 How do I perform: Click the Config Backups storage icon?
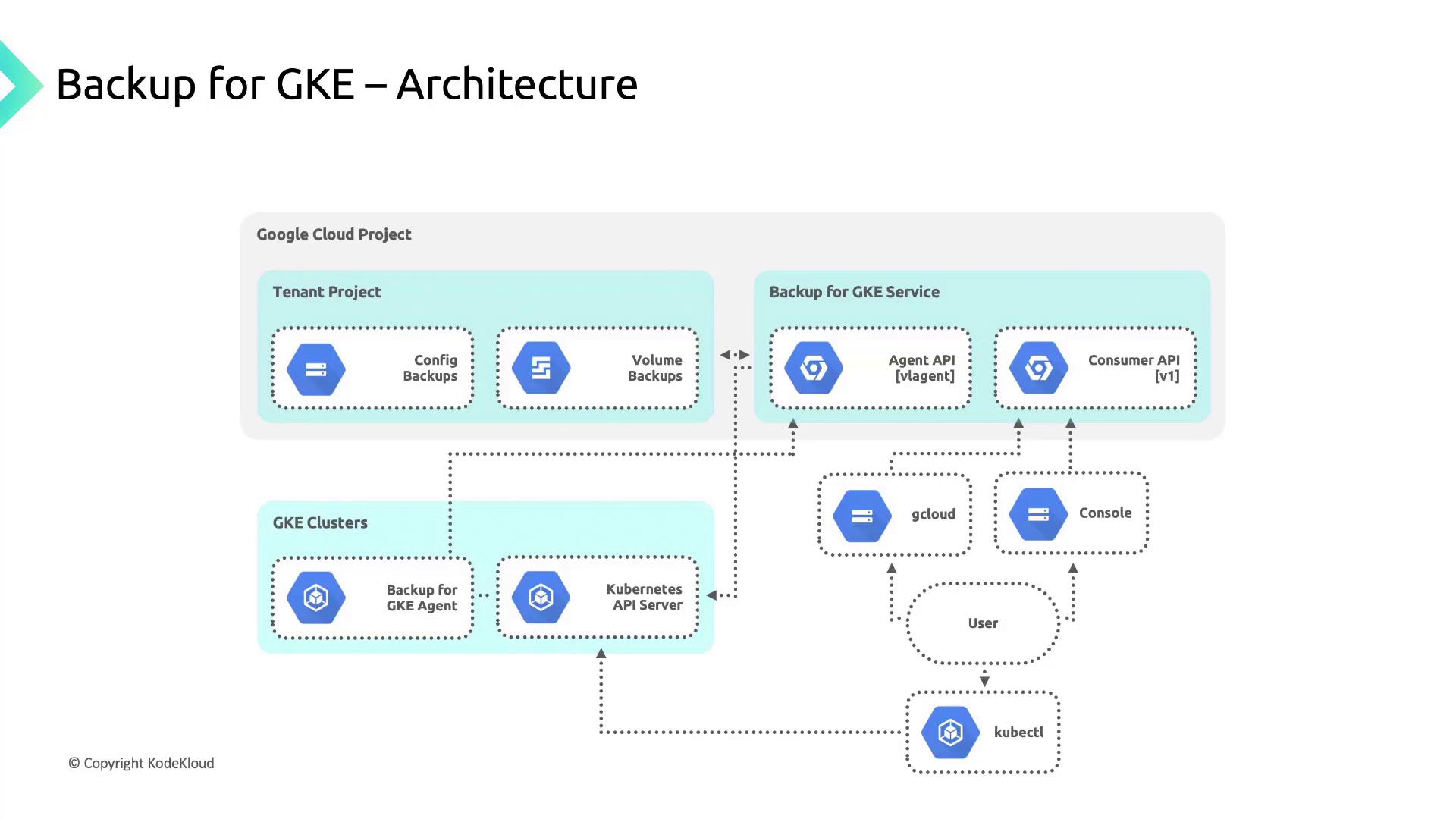coord(316,369)
